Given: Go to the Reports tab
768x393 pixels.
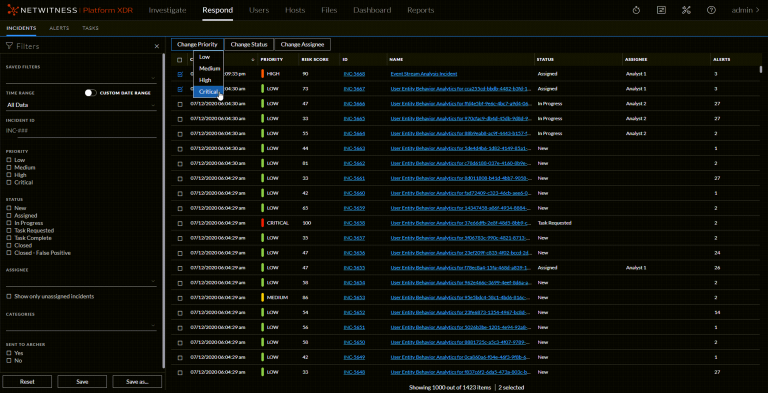Looking at the screenshot, I should [421, 10].
